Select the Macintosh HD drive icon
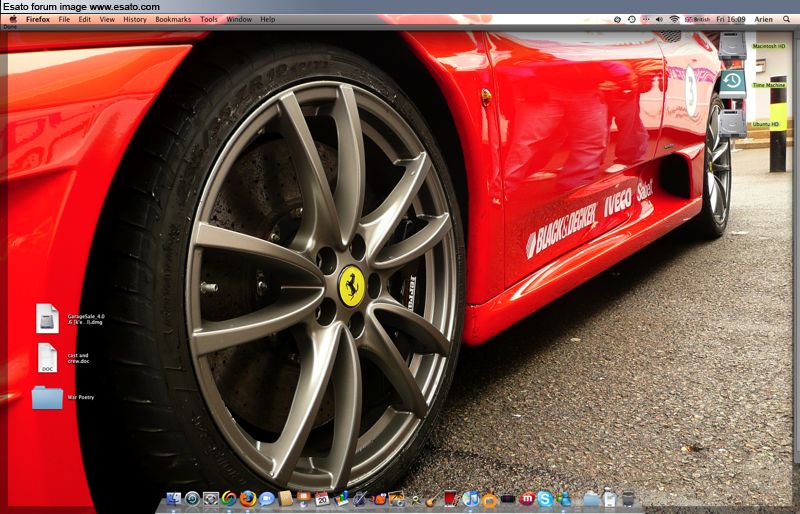This screenshot has width=800, height=514. point(733,46)
